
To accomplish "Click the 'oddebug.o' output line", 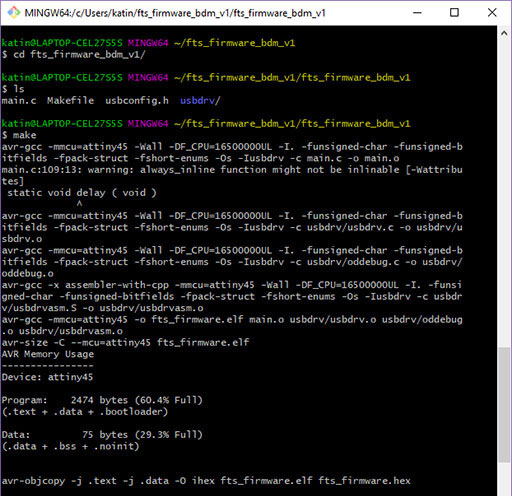I will coord(27,273).
